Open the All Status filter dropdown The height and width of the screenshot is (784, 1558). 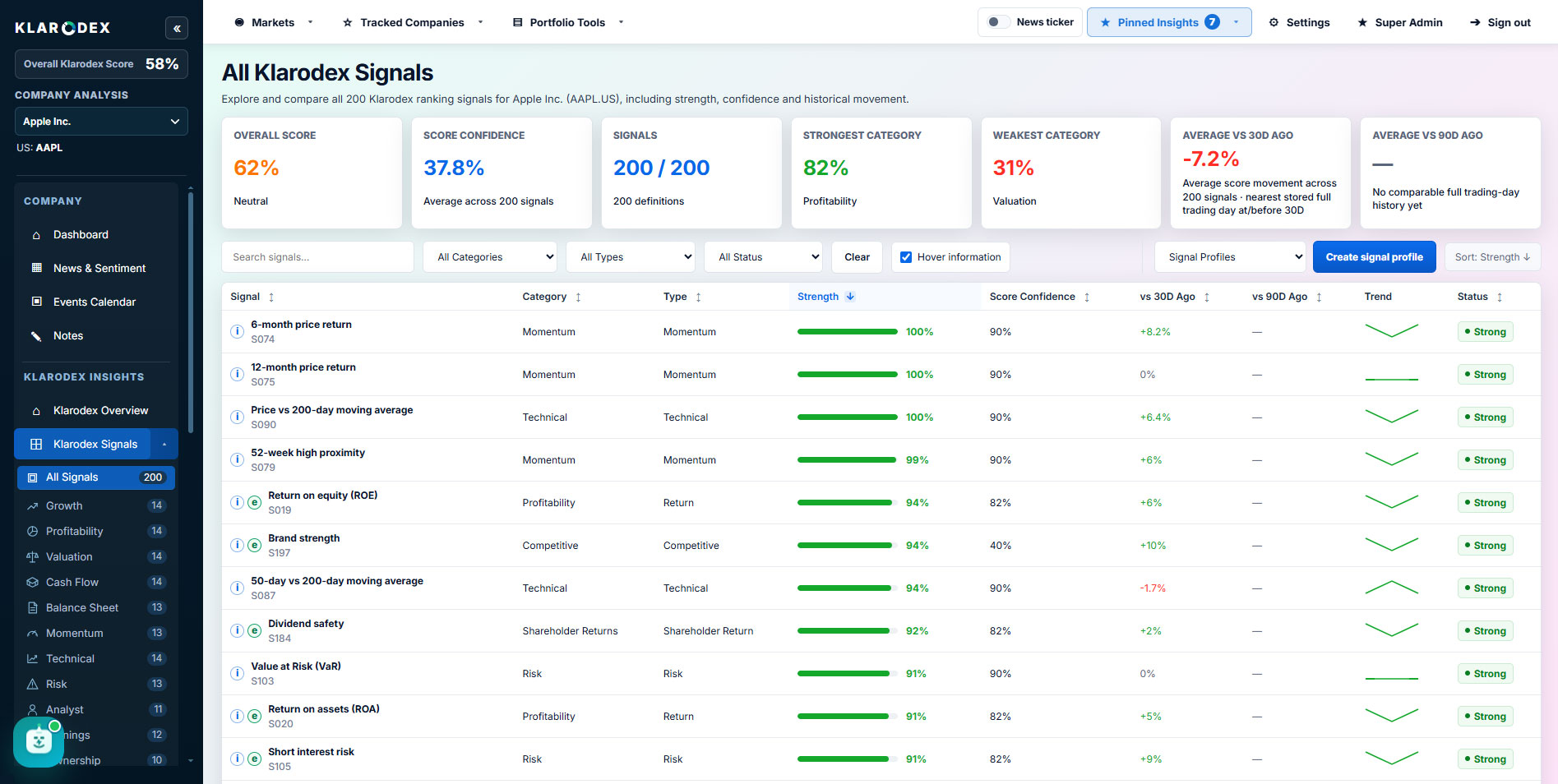click(764, 257)
